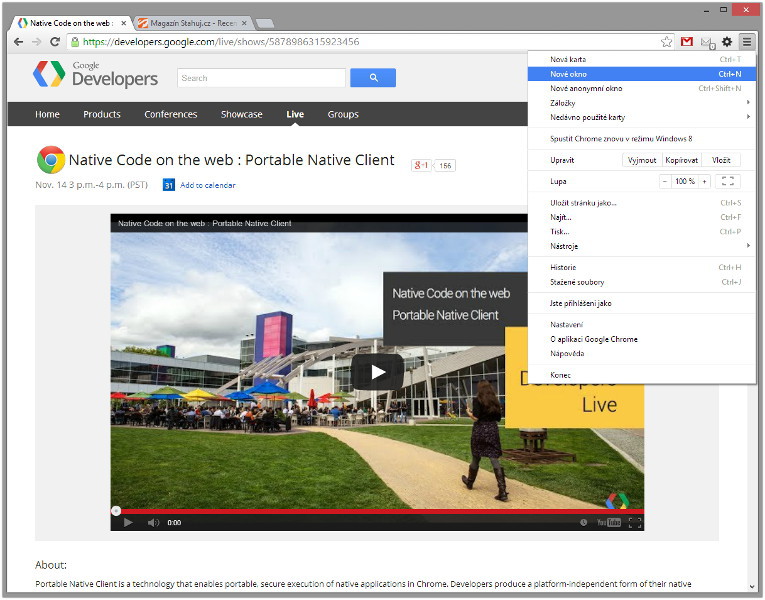Expand the Záložky submenu
Viewport: 765px width, 600px height.
click(x=642, y=103)
